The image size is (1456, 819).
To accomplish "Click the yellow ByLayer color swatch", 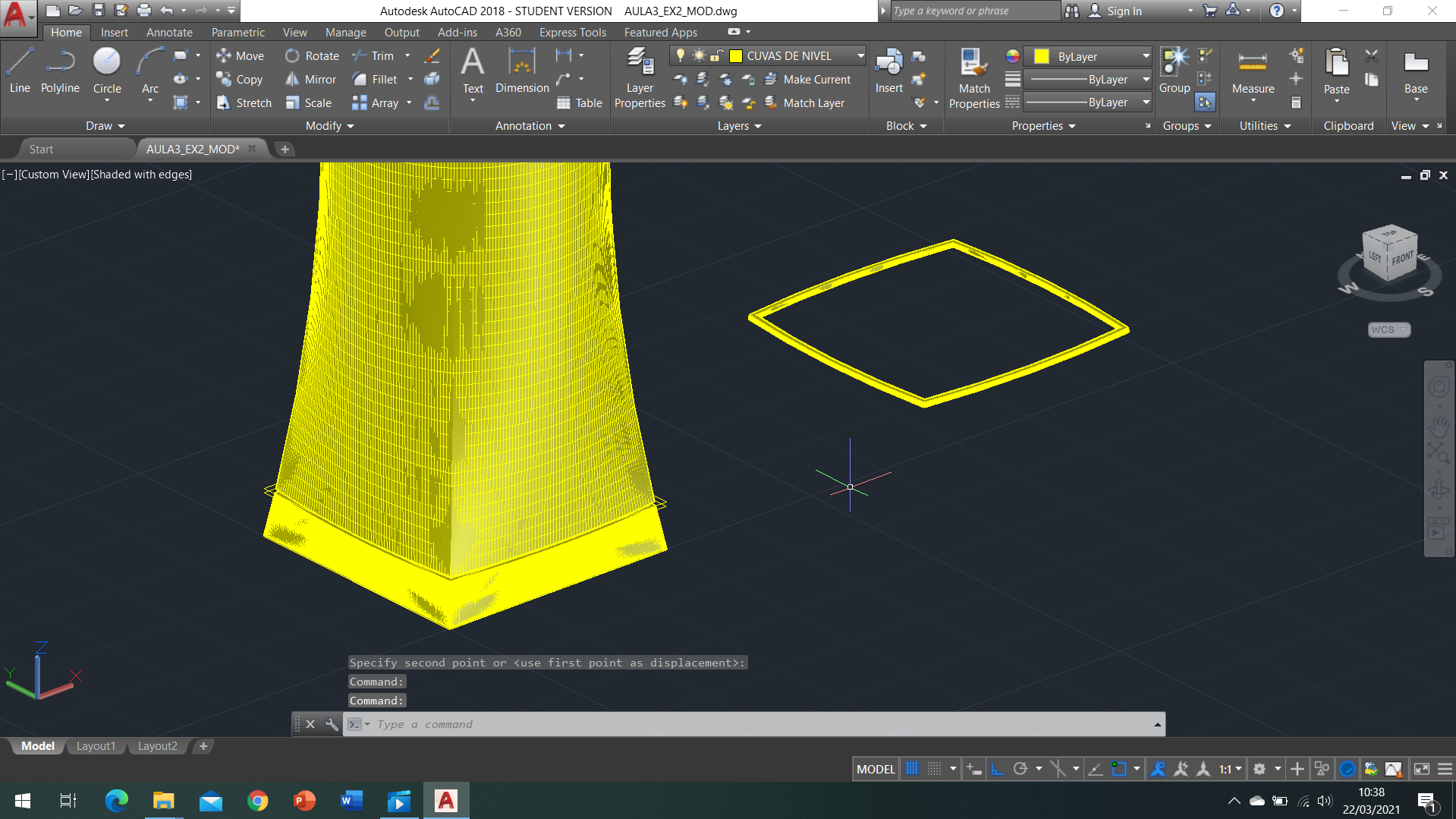I will [x=1042, y=56].
